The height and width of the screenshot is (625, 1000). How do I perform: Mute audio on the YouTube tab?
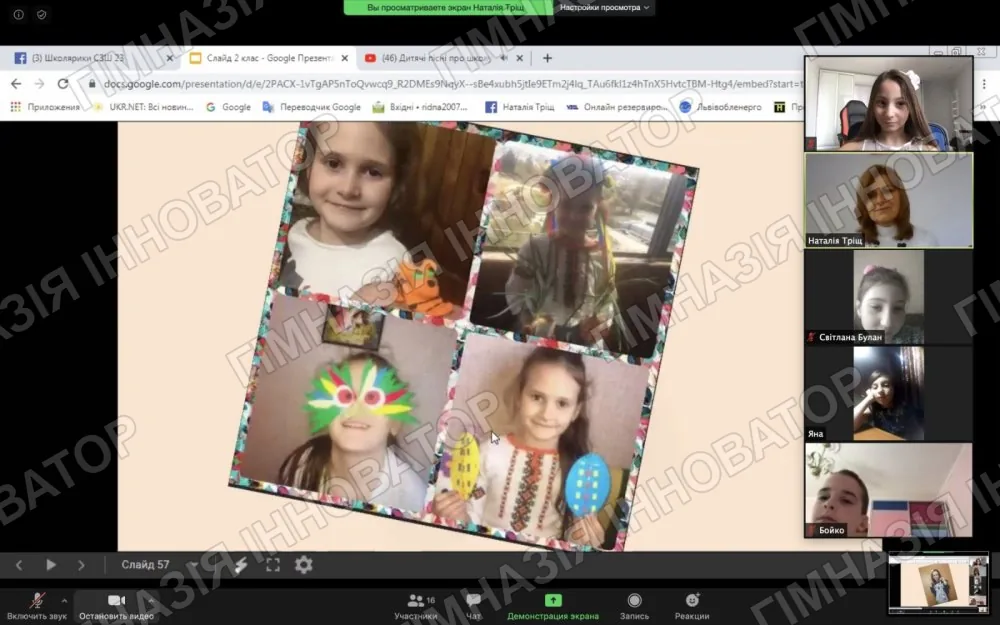(x=504, y=58)
